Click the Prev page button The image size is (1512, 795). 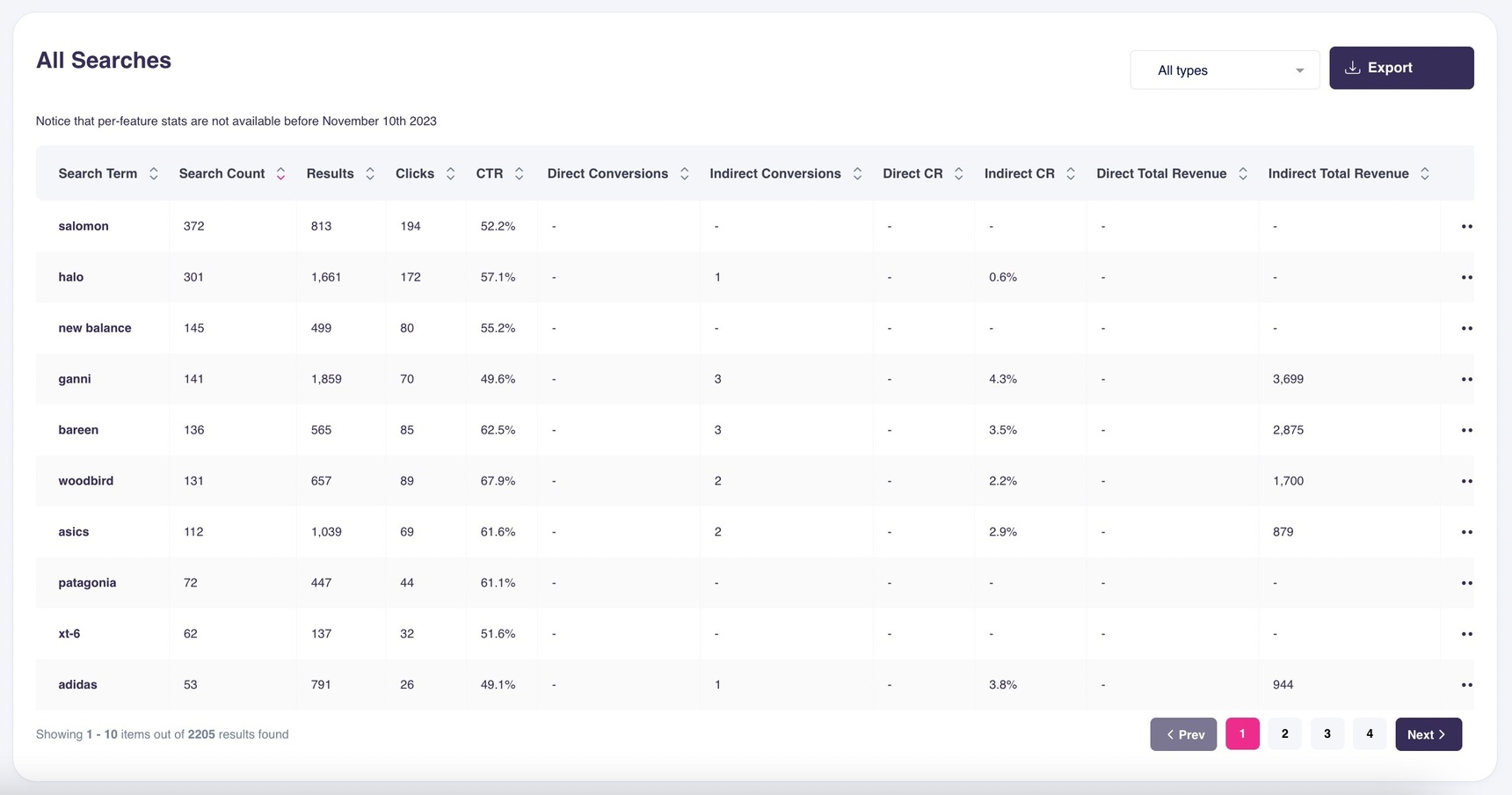click(x=1183, y=734)
